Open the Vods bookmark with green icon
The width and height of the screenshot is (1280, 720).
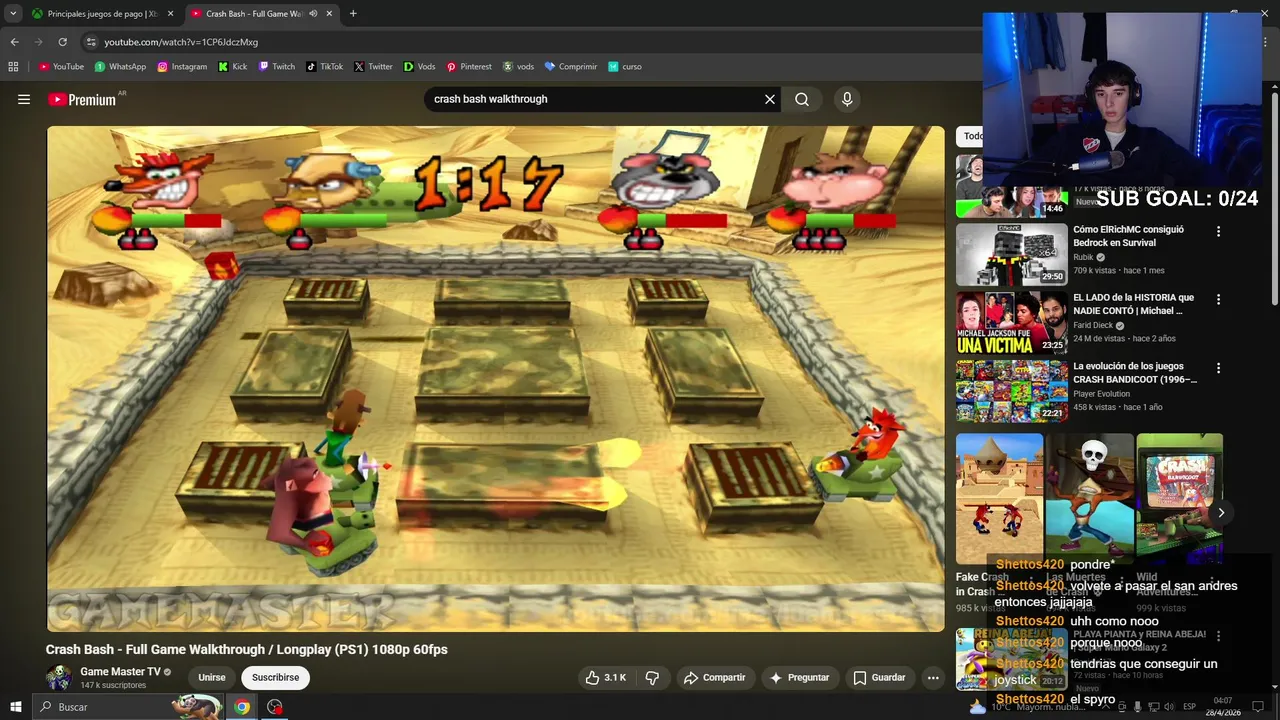coord(420,67)
